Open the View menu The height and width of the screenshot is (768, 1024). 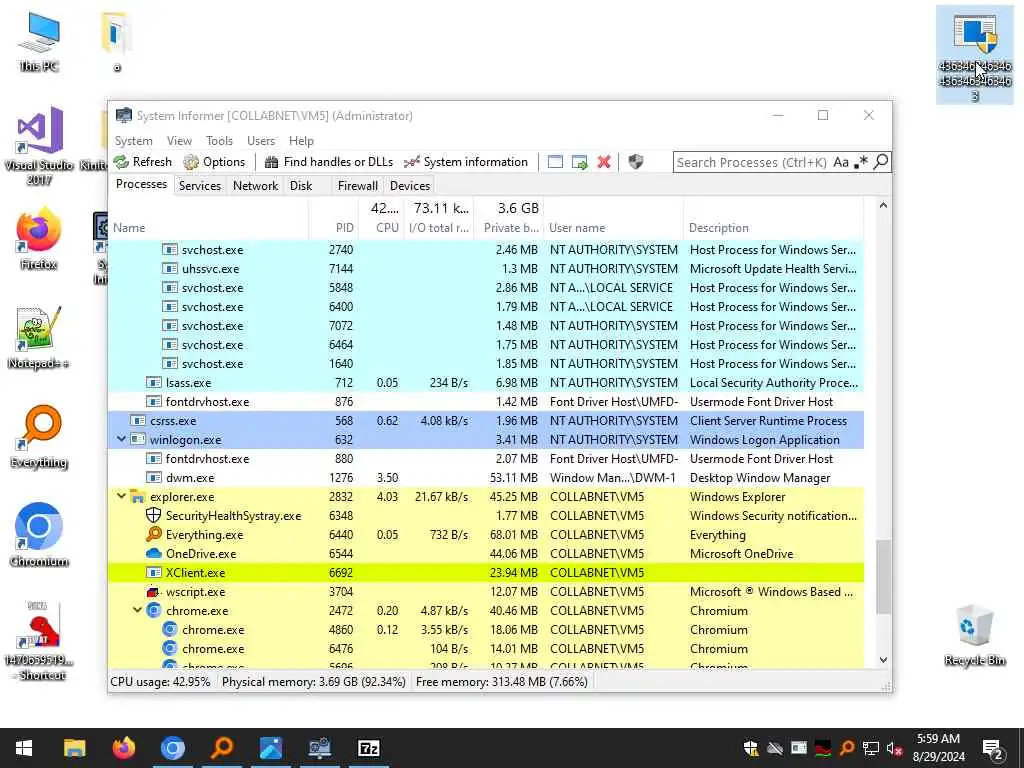pyautogui.click(x=179, y=140)
